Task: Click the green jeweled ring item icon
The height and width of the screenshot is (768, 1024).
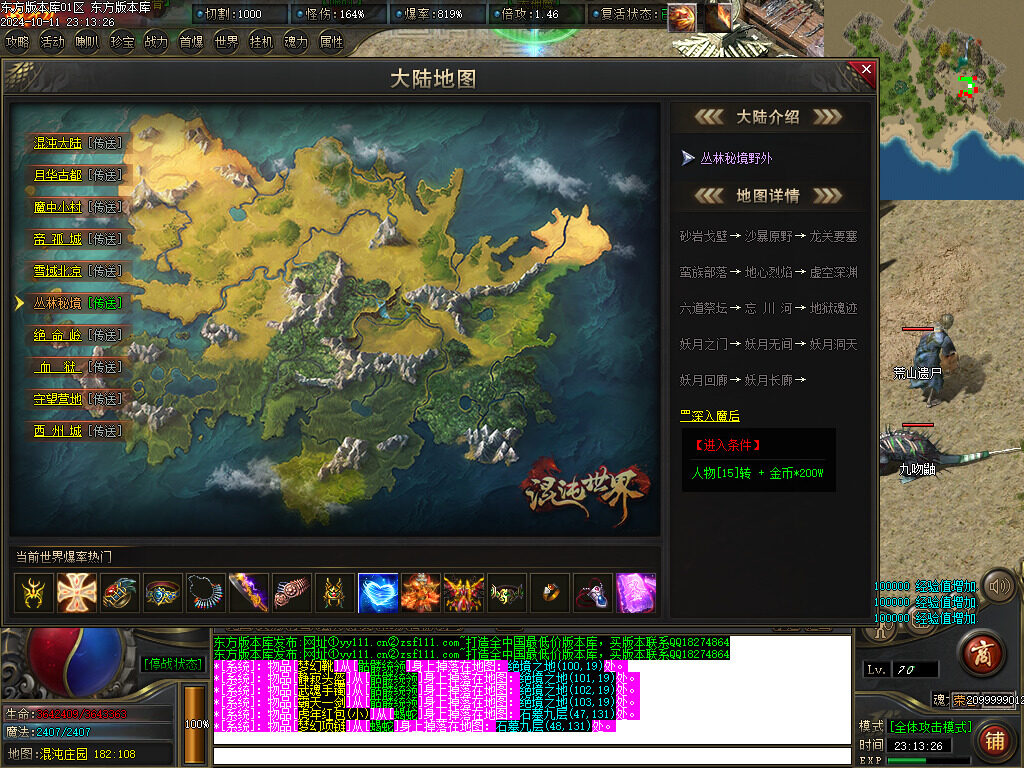Action: (120, 593)
